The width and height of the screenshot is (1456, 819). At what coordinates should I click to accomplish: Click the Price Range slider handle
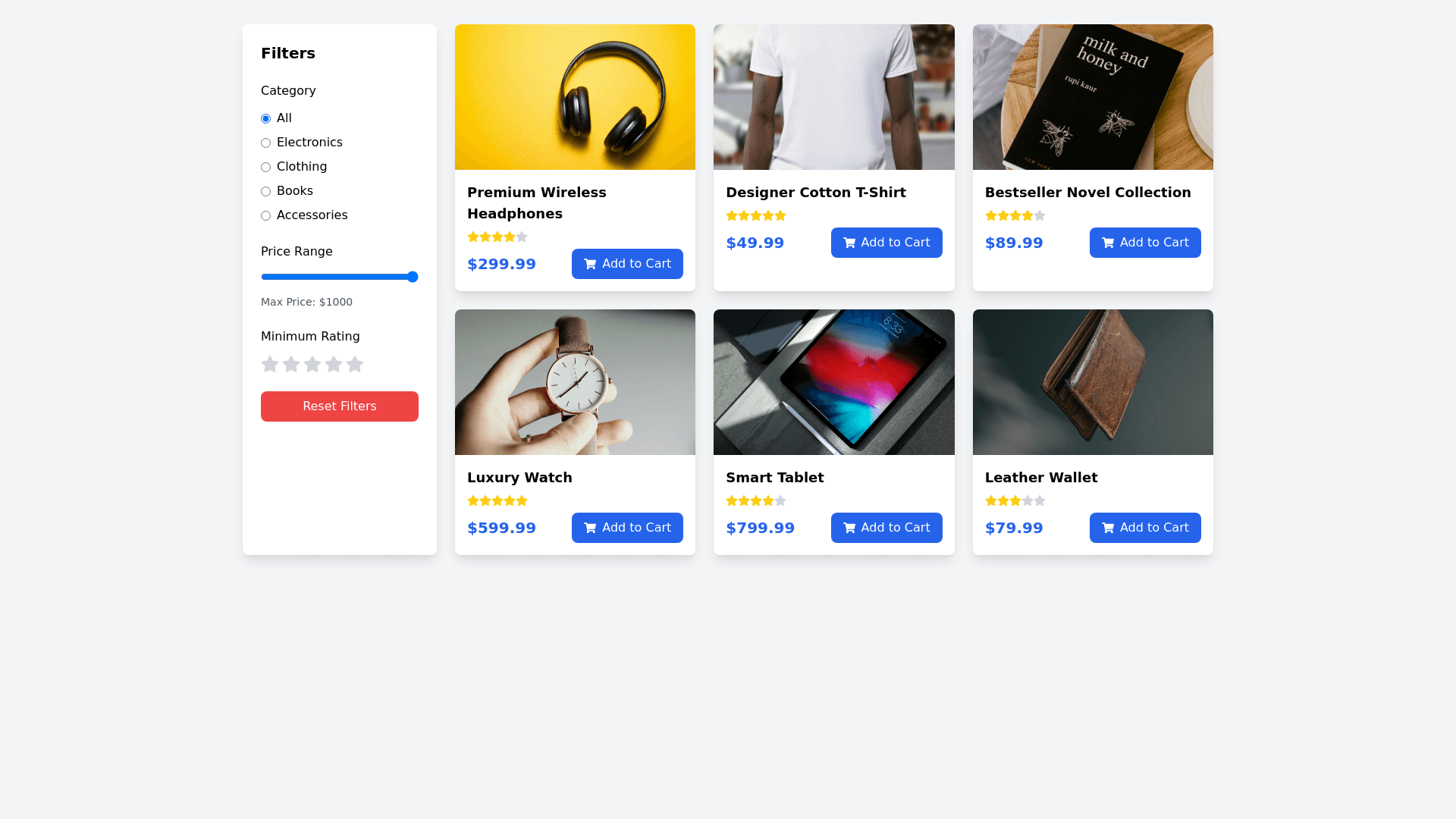(413, 277)
